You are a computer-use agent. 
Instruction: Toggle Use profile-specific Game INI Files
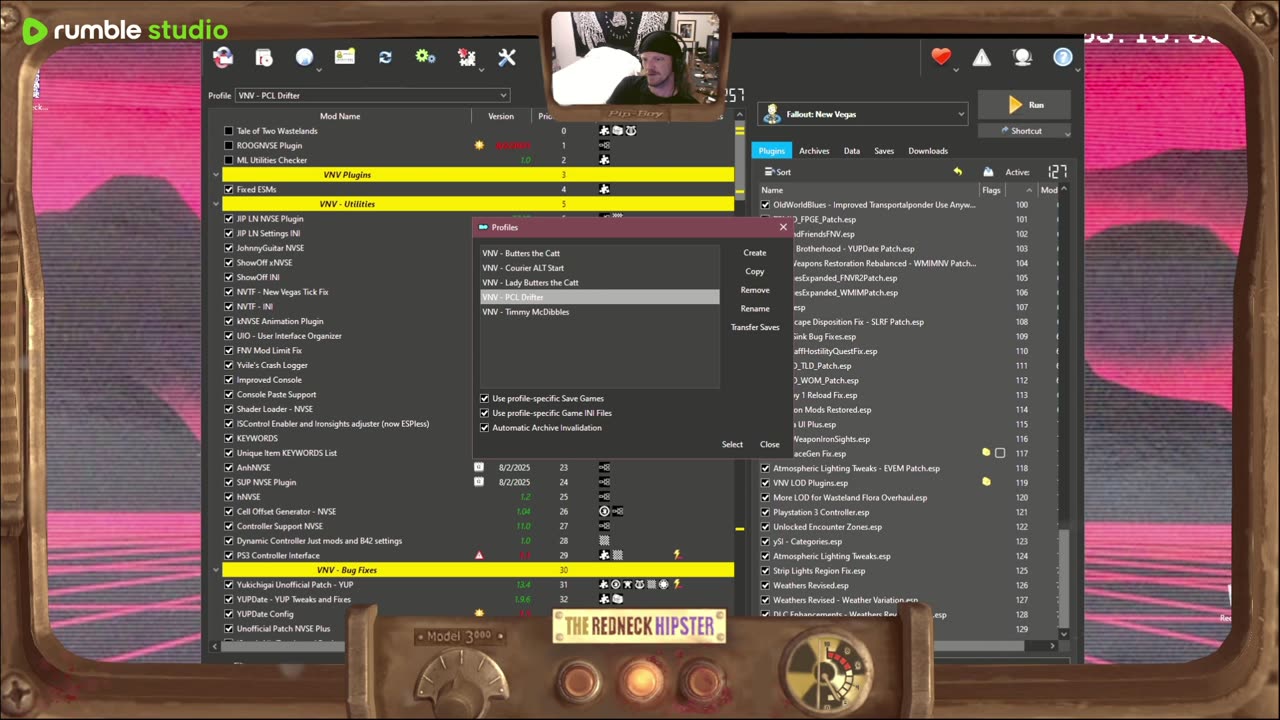pyautogui.click(x=485, y=413)
